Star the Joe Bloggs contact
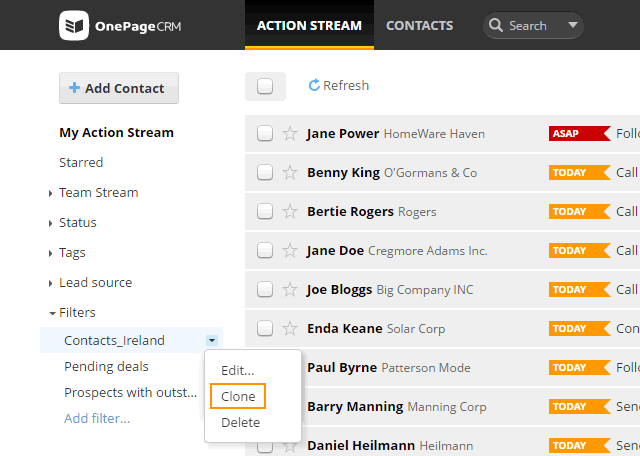The height and width of the screenshot is (456, 640). (x=290, y=289)
